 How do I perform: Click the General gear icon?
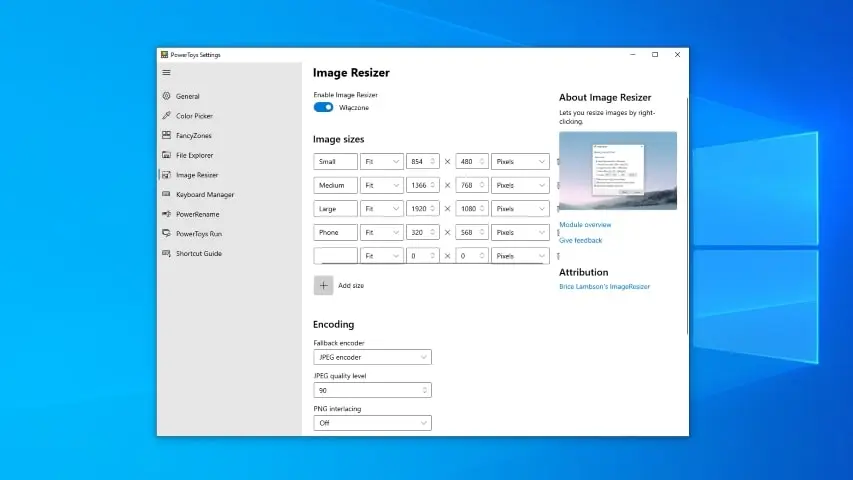point(166,96)
